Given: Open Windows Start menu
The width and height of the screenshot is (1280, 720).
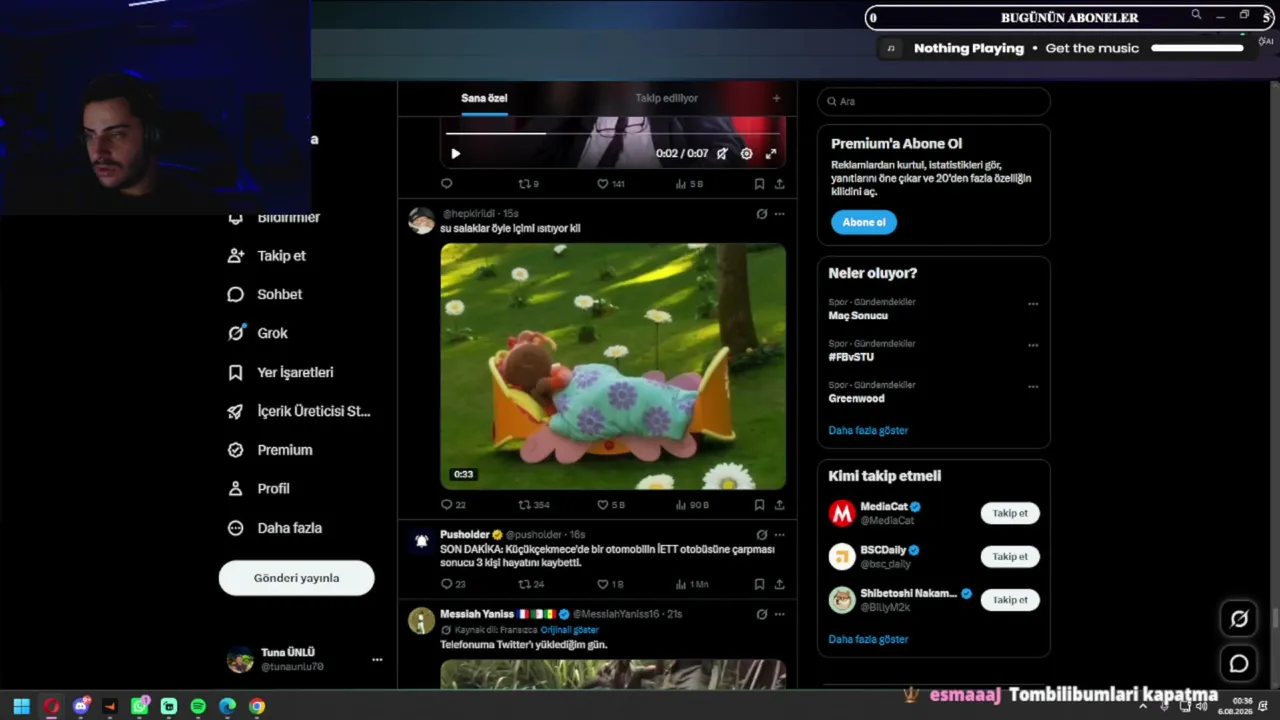Looking at the screenshot, I should tap(21, 706).
